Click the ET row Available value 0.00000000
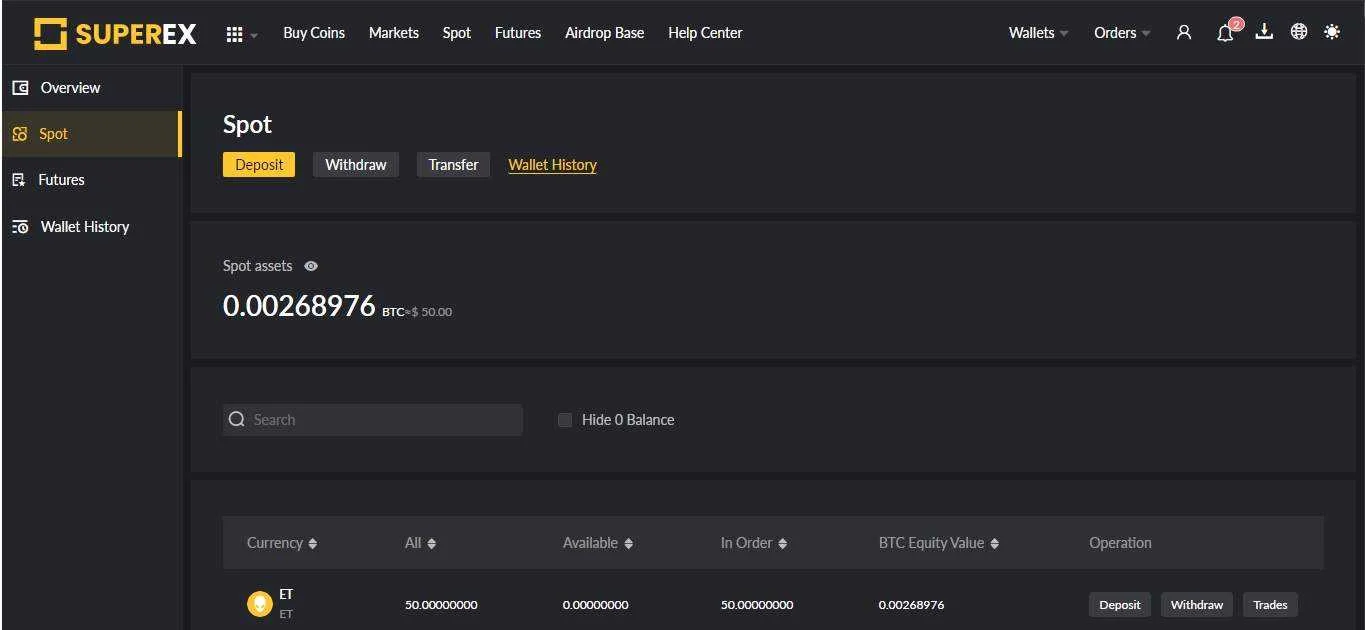Screen dimensions: 1365x630 (596, 605)
